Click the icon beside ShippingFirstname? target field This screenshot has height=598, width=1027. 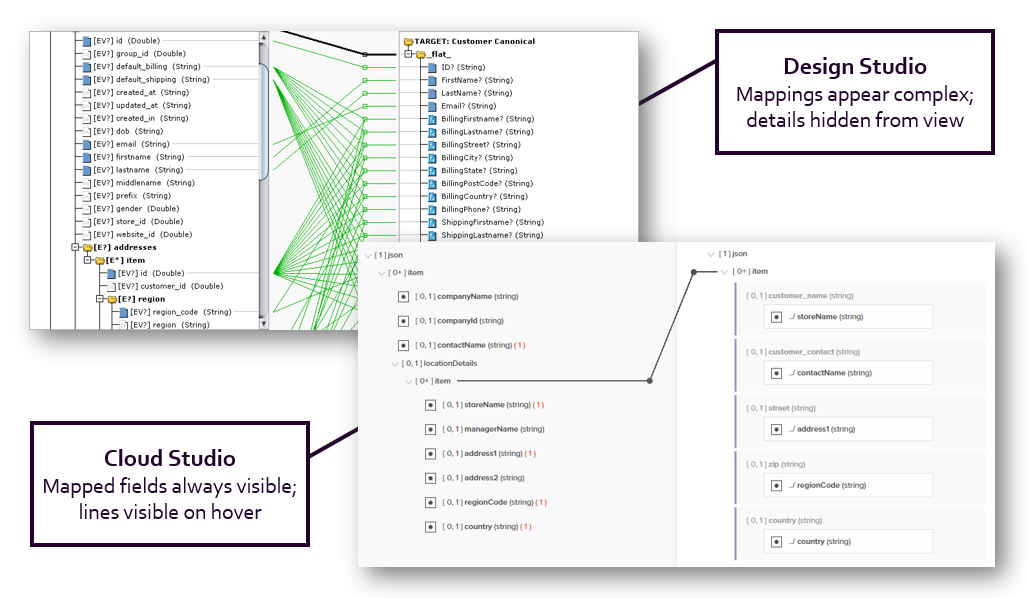pyautogui.click(x=432, y=223)
